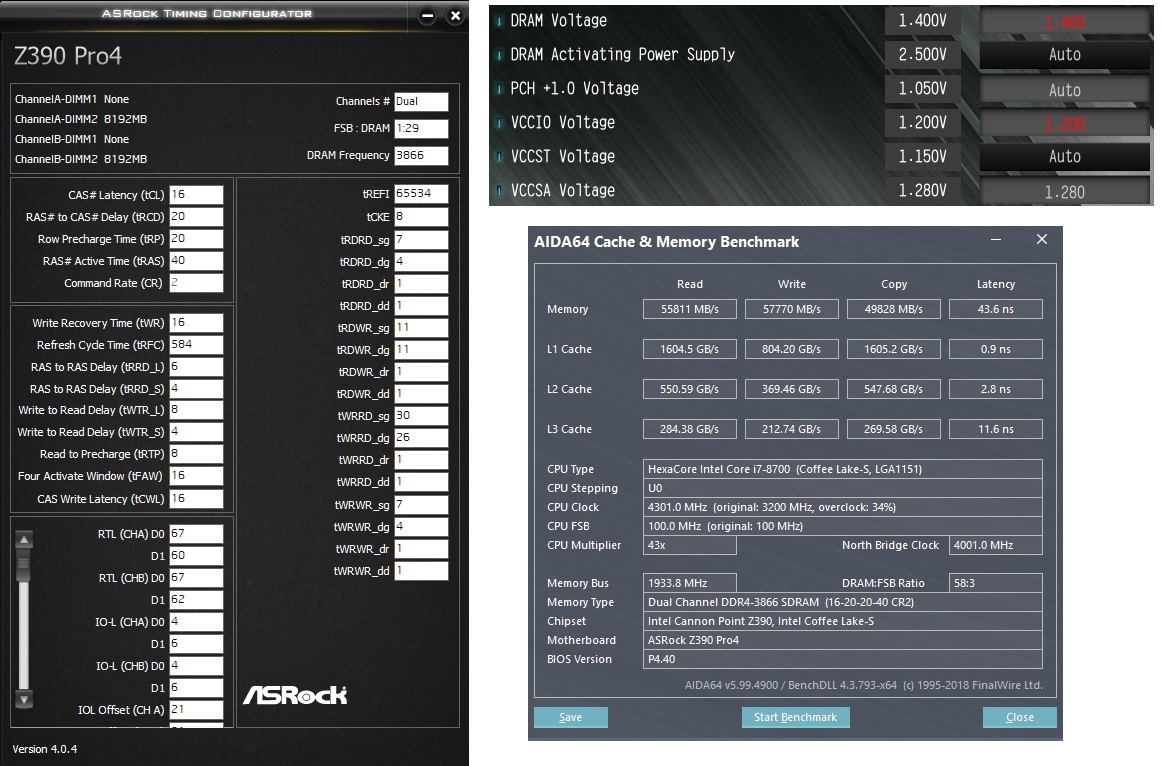Viewport: 1162px width, 766px height.
Task: Click the Channels # field
Action: click(421, 101)
